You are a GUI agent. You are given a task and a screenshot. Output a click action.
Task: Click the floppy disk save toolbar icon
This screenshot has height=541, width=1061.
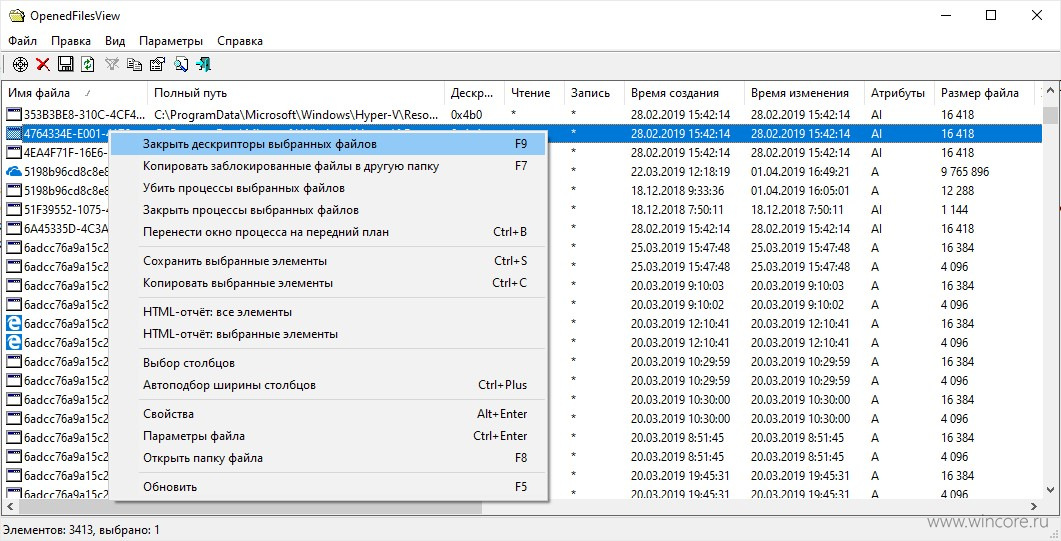66,64
